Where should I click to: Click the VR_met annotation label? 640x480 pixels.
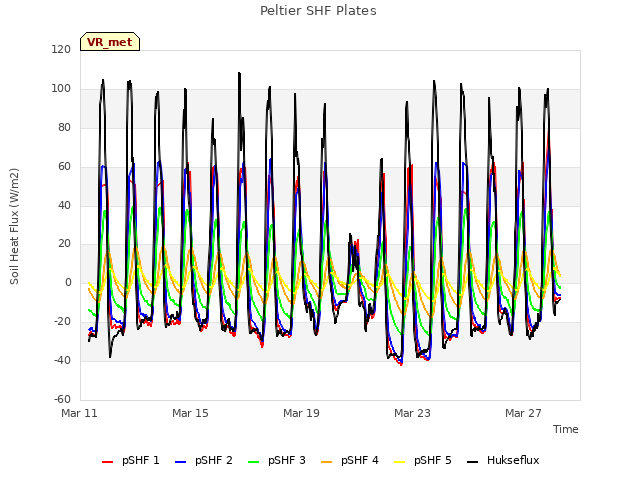110,42
